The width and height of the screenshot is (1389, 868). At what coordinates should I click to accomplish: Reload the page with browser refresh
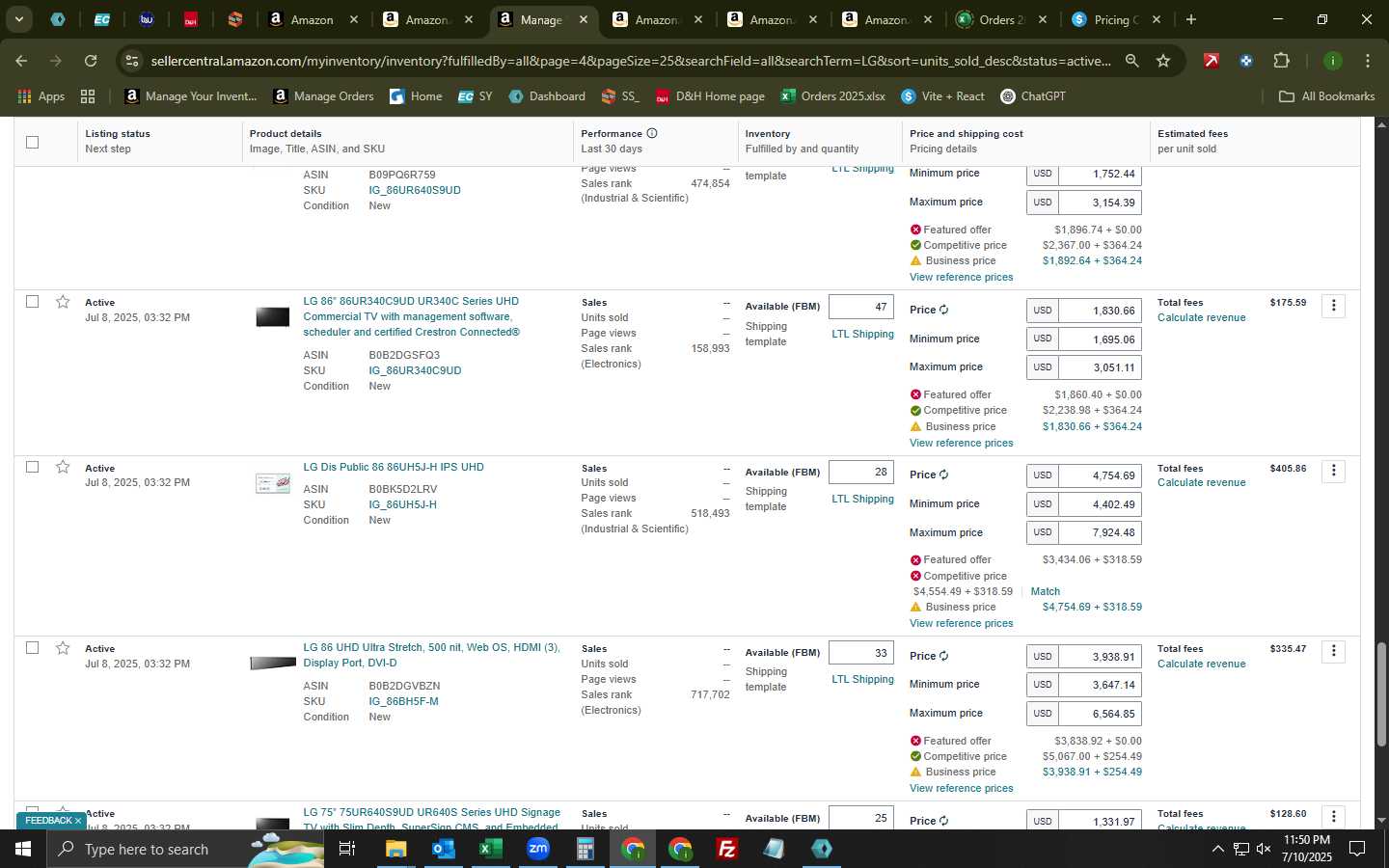tap(91, 61)
